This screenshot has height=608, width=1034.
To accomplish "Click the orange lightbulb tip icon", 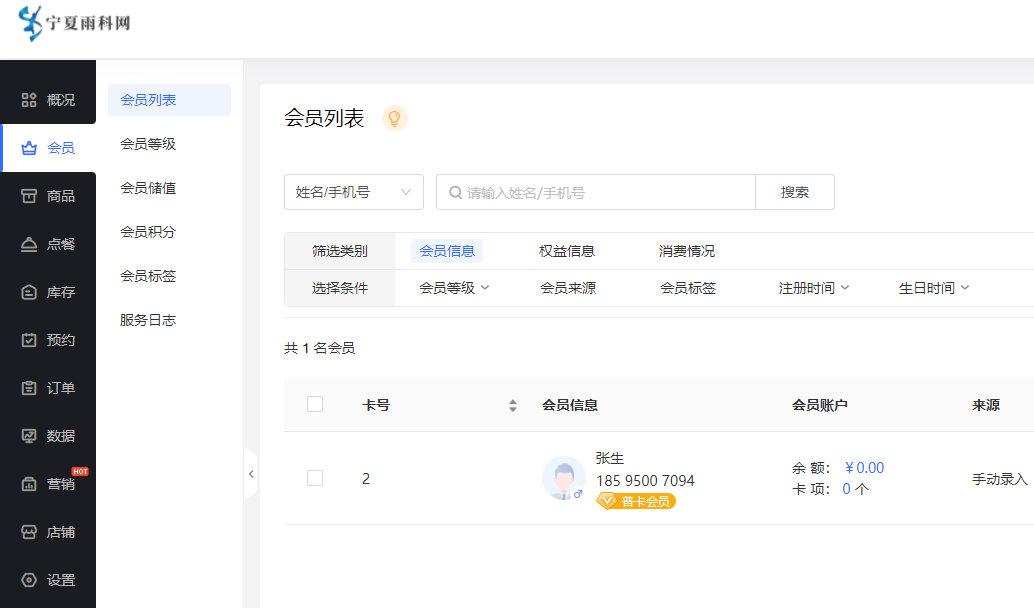I will (x=394, y=118).
